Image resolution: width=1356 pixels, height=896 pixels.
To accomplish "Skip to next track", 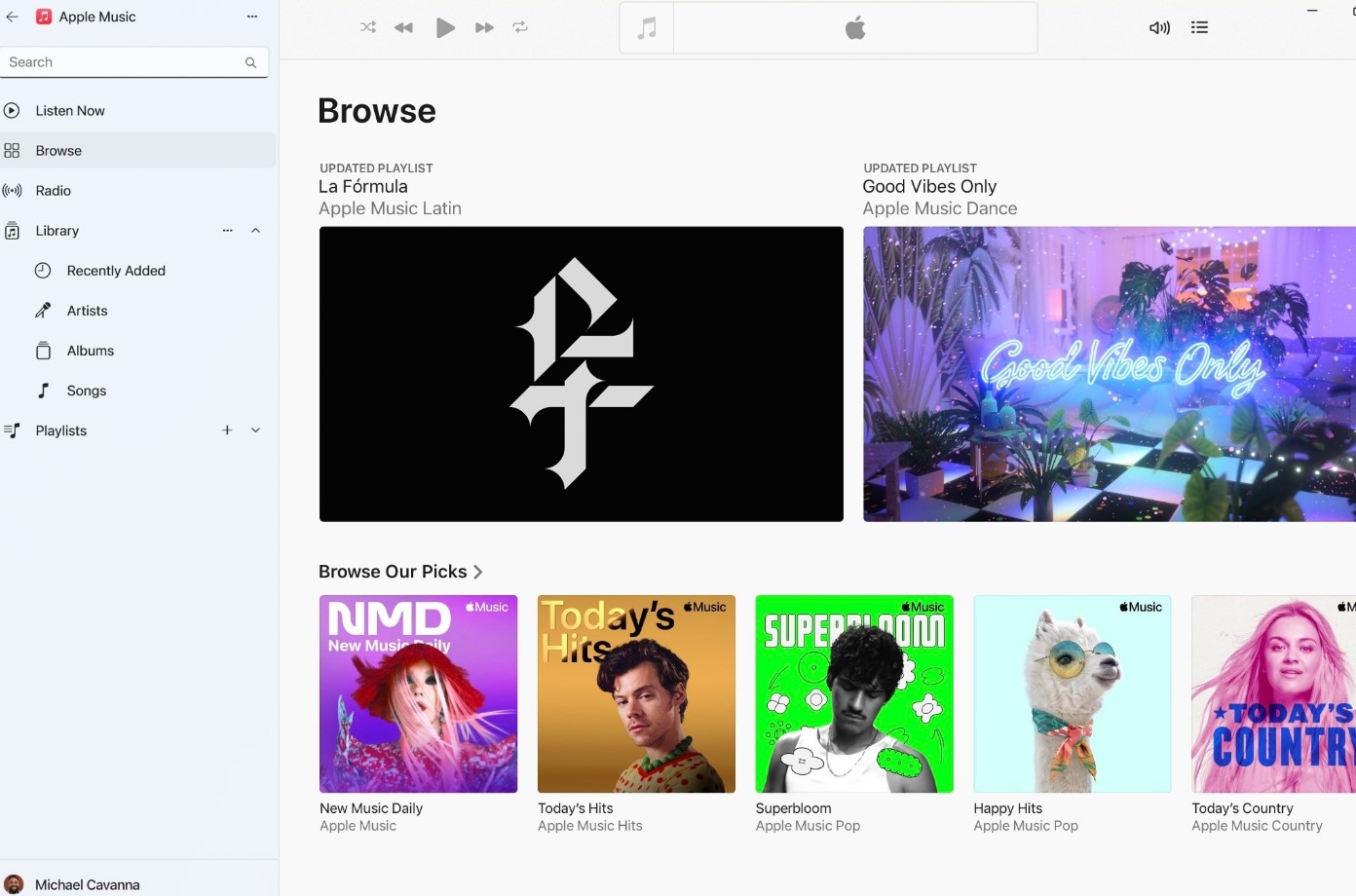I will click(x=484, y=27).
